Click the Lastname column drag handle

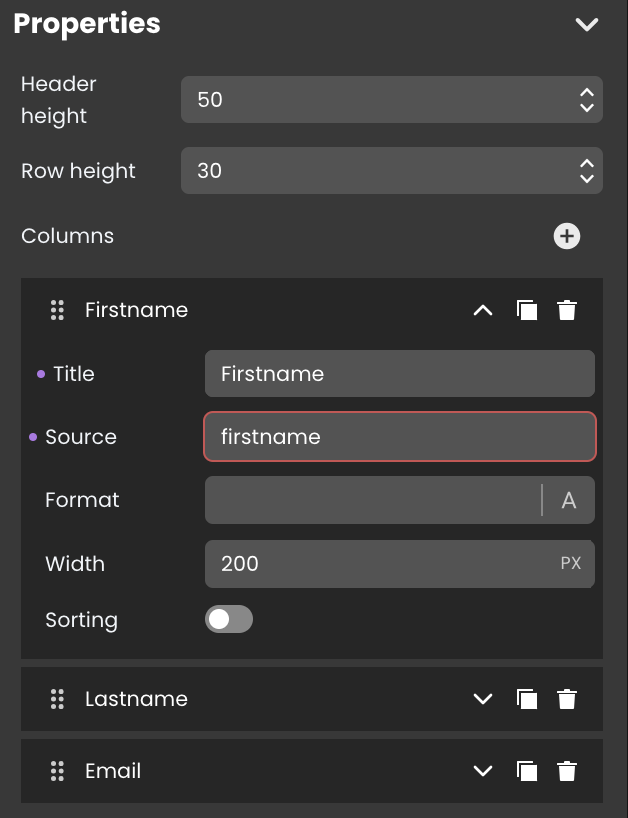pyautogui.click(x=57, y=699)
